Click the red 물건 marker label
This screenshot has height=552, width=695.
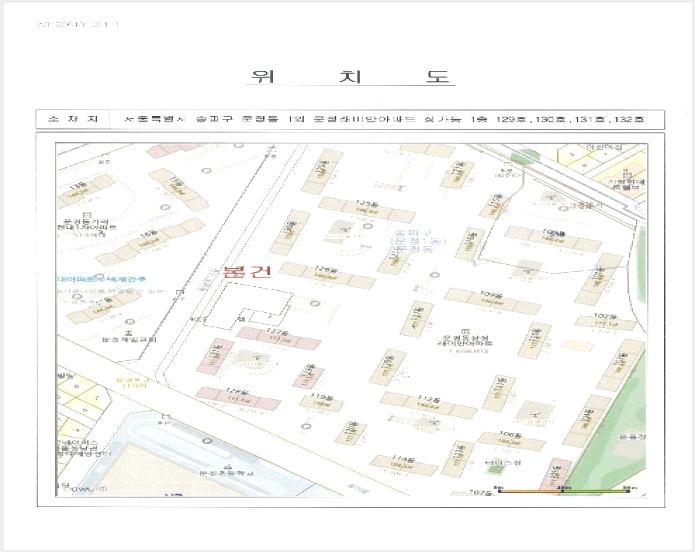click(247, 271)
